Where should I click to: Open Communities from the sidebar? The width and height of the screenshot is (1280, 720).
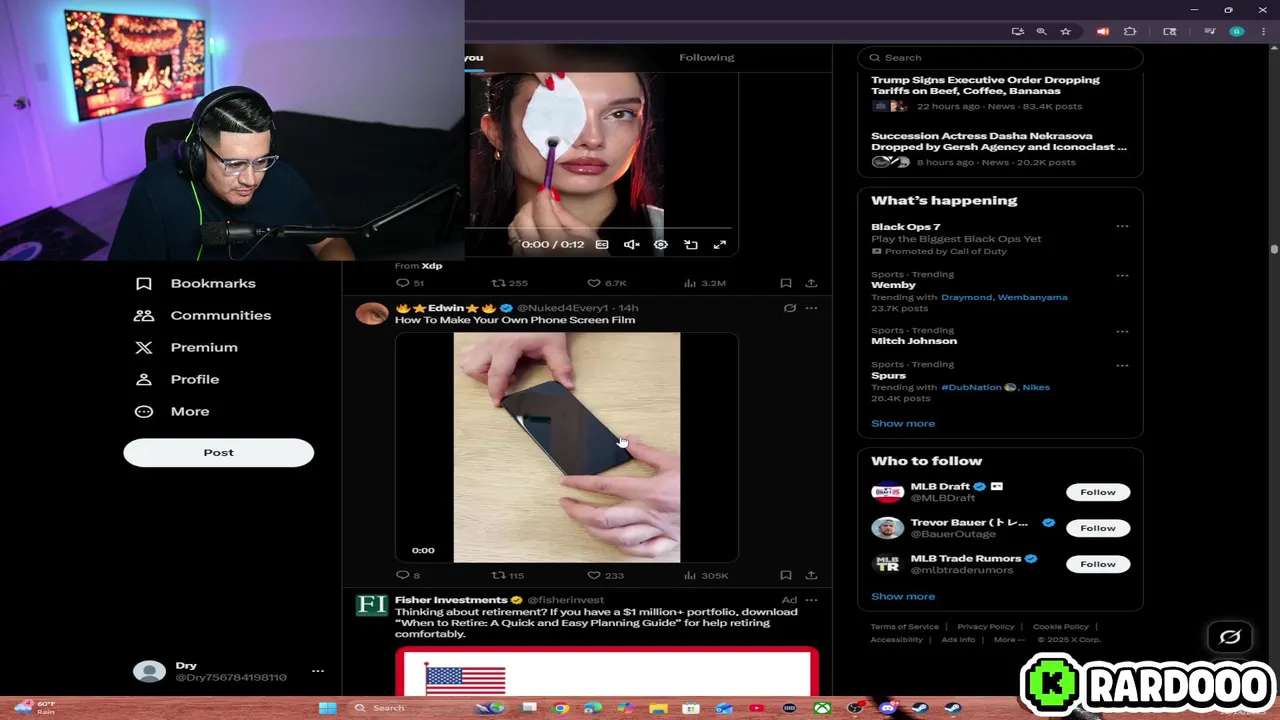point(203,315)
